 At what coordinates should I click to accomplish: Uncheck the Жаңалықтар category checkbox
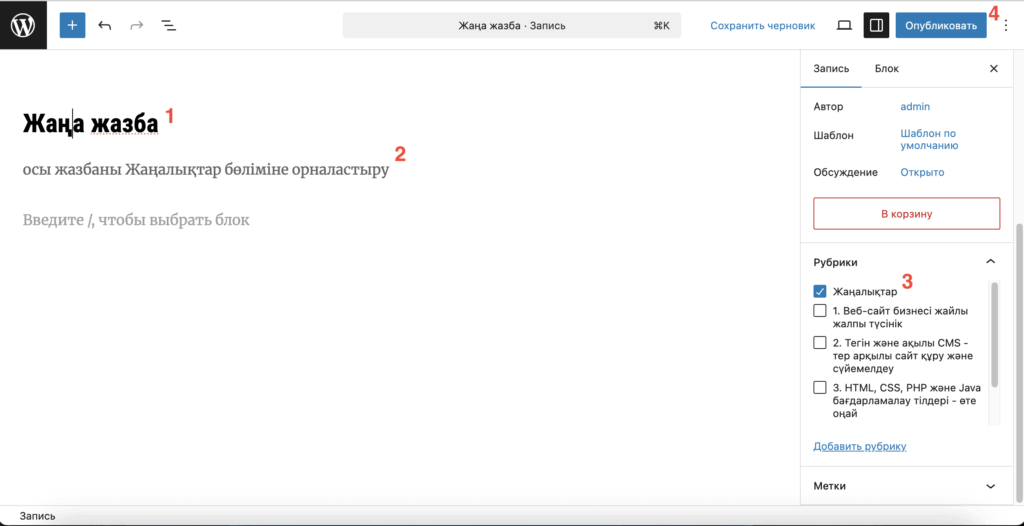820,292
